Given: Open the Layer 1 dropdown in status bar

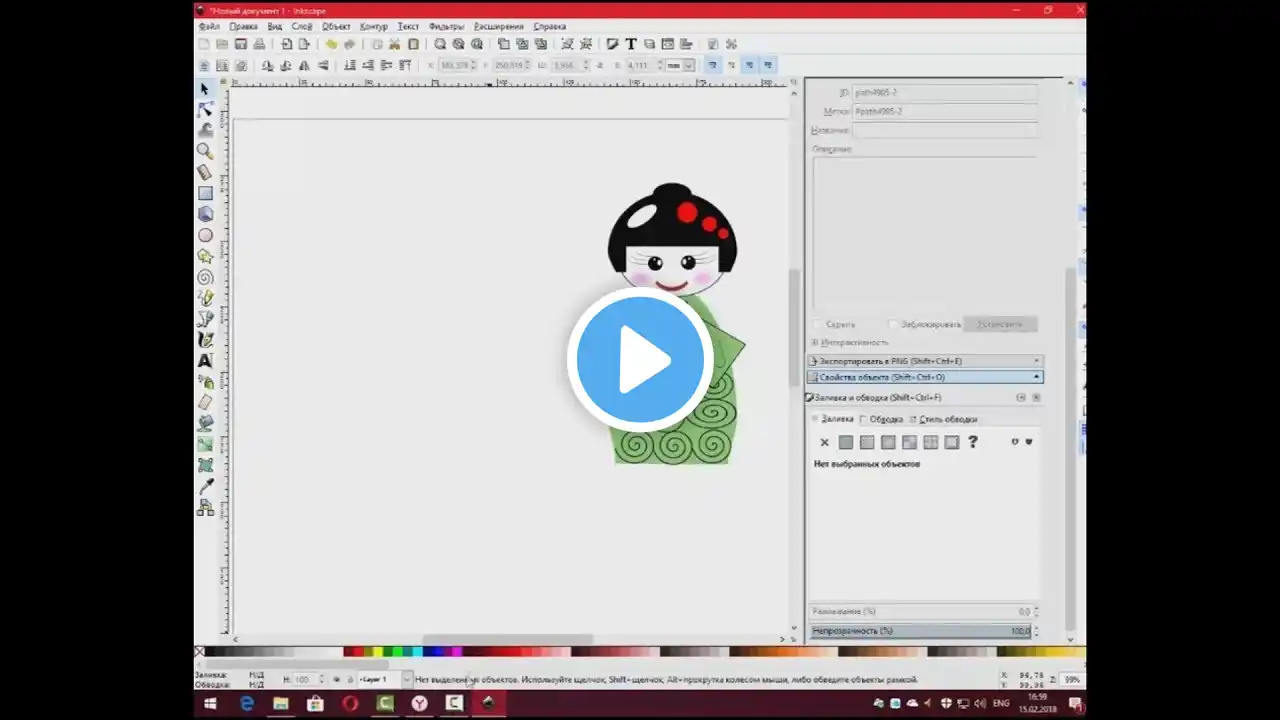Looking at the screenshot, I should [x=385, y=679].
